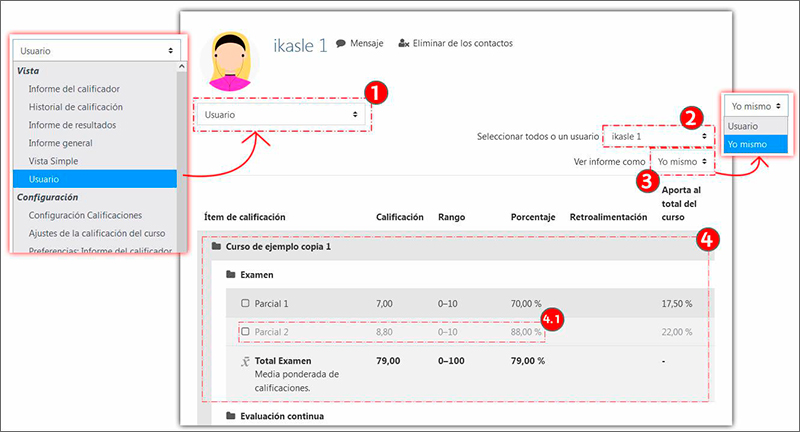Click the Parcial 2 item icon

click(x=245, y=331)
